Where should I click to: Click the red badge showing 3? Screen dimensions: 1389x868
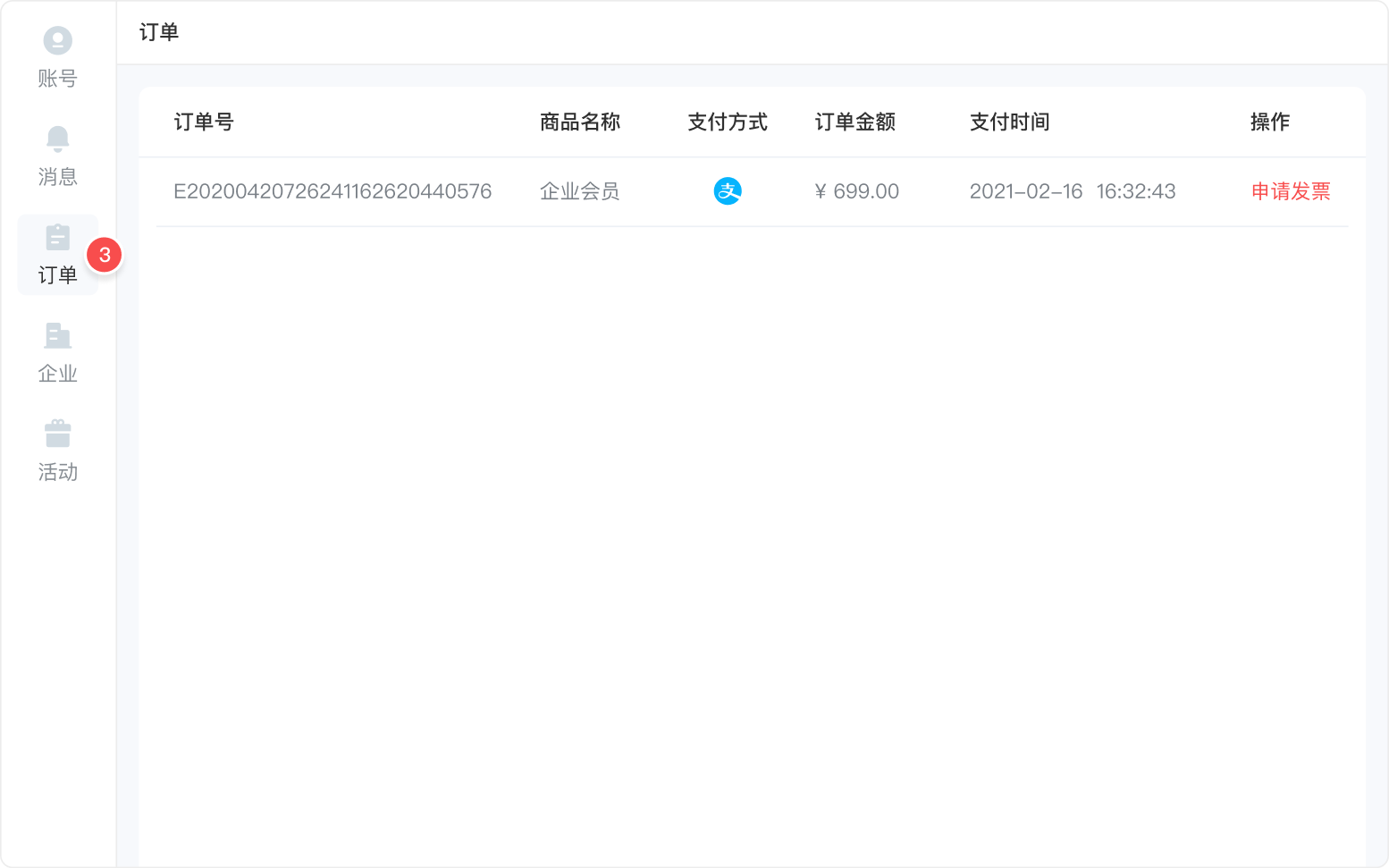[x=105, y=256]
